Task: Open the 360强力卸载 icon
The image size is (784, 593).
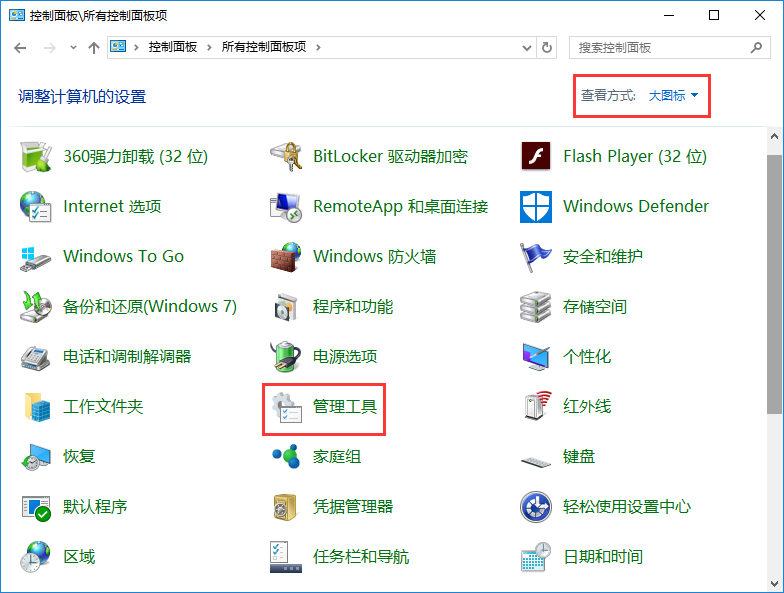Action: point(36,157)
